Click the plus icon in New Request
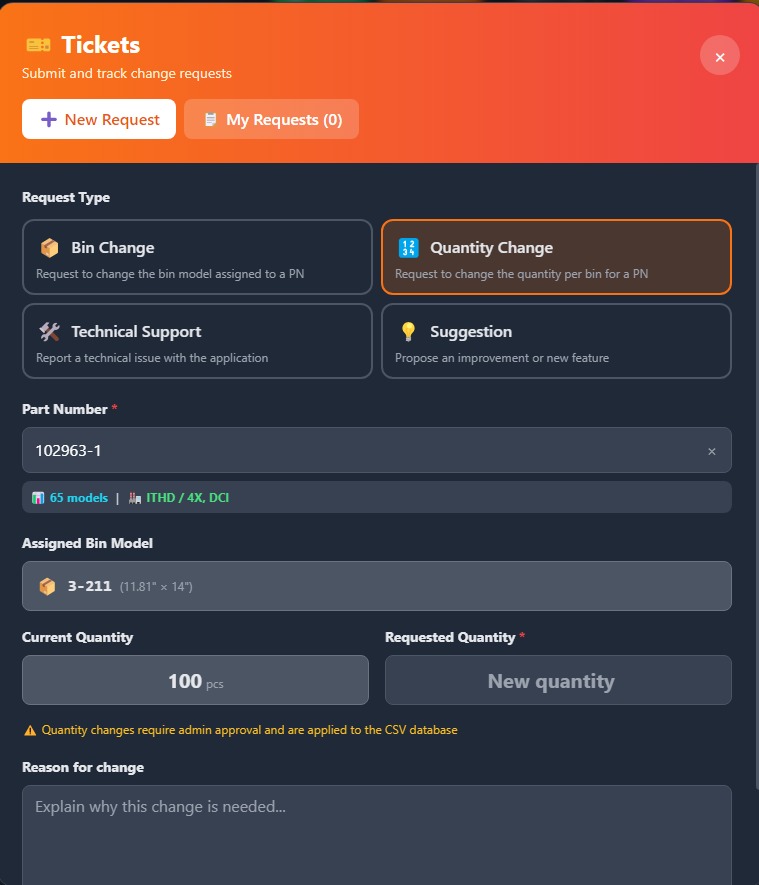 click(48, 120)
